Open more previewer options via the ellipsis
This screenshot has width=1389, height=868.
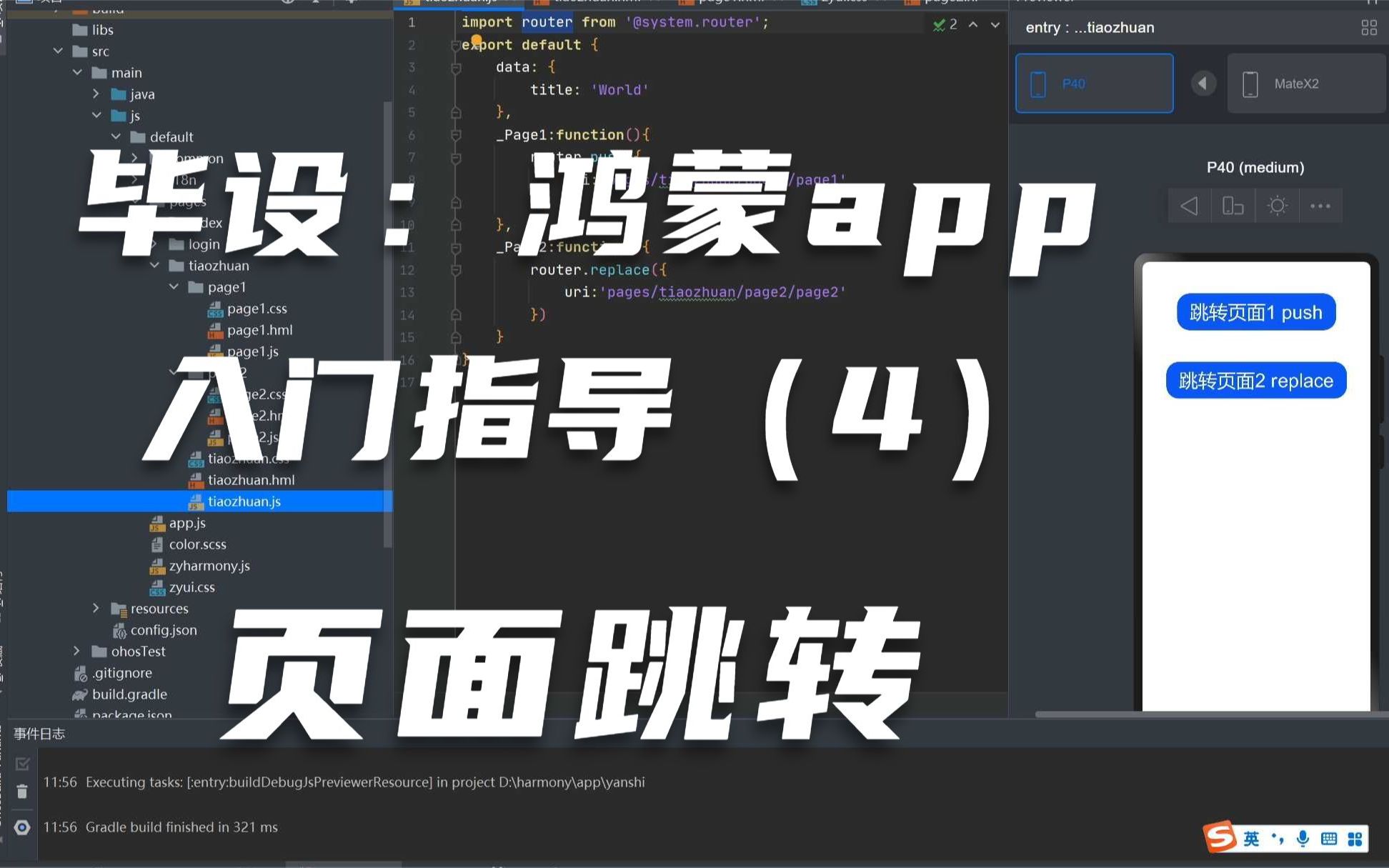pyautogui.click(x=1320, y=206)
